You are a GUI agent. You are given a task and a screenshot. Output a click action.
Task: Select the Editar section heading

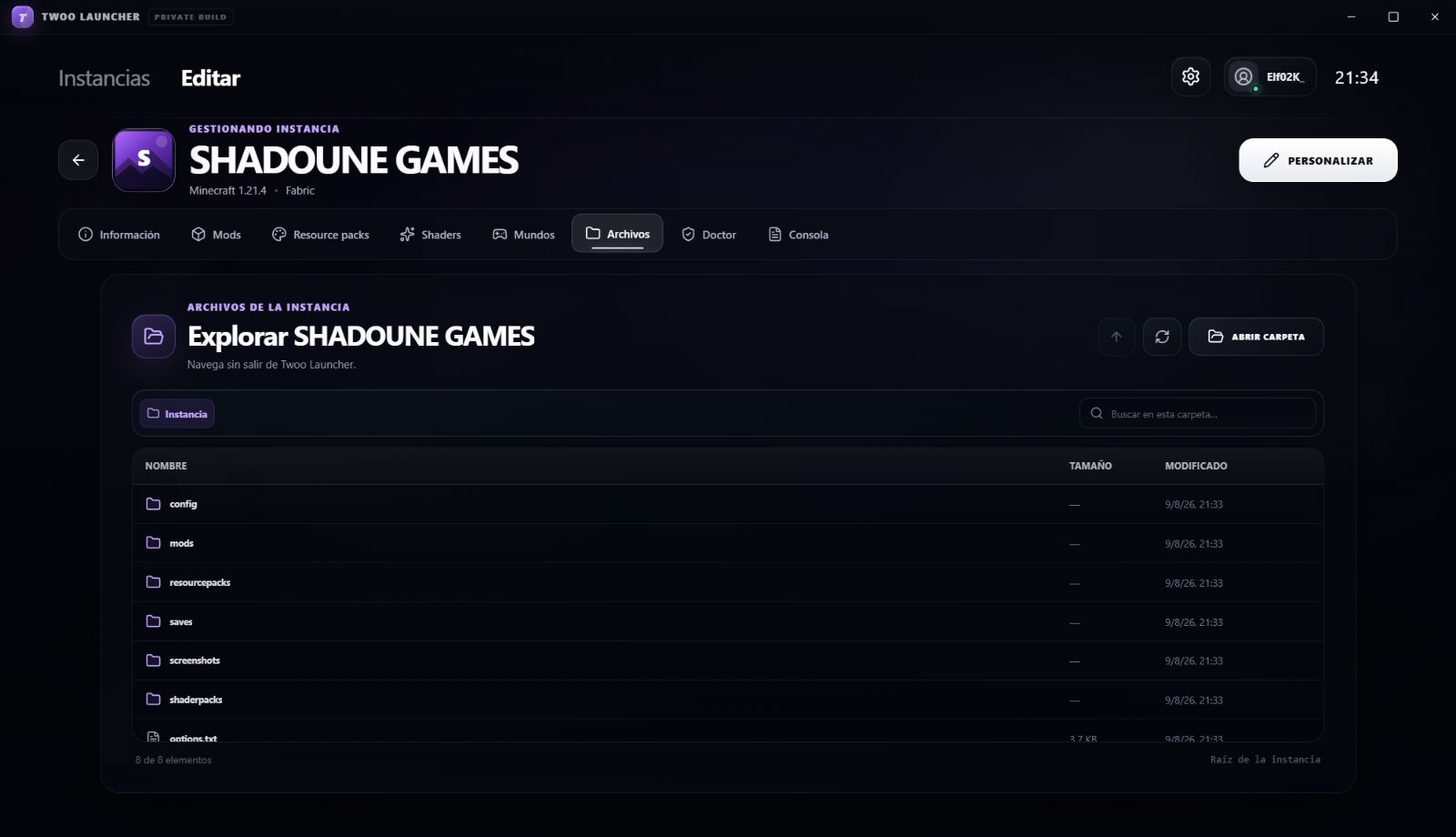(210, 78)
